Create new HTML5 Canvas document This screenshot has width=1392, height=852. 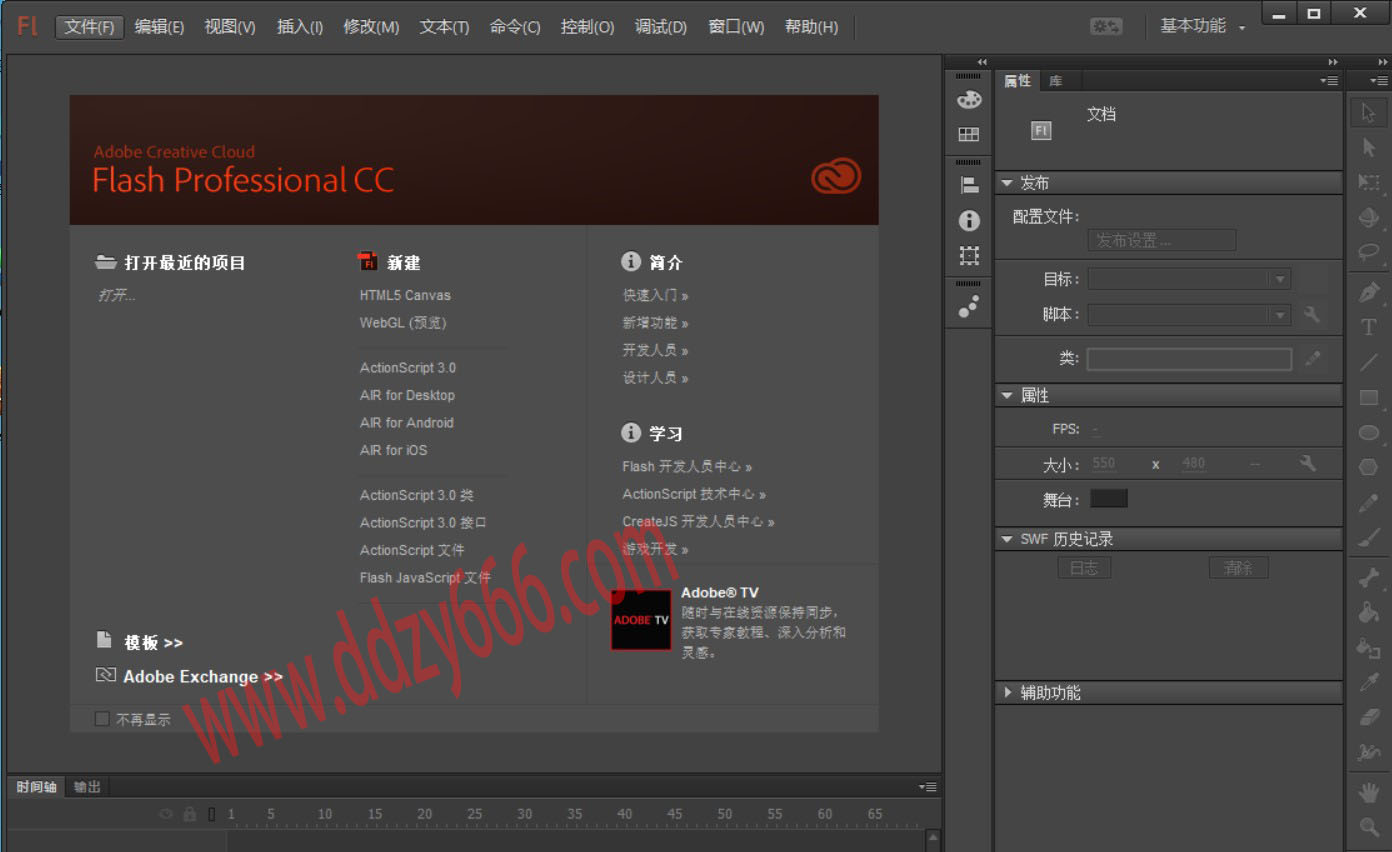pos(405,295)
